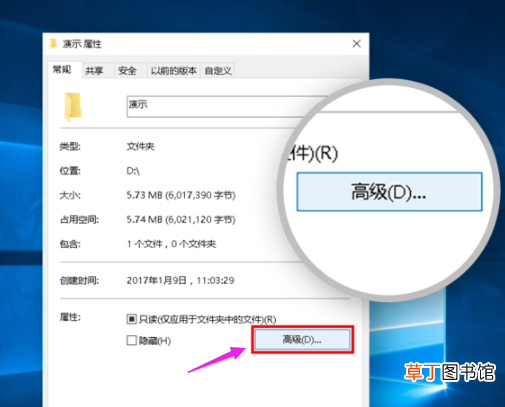505x407 pixels.
Task: Open the 安全 tab
Action: pyautogui.click(x=130, y=70)
